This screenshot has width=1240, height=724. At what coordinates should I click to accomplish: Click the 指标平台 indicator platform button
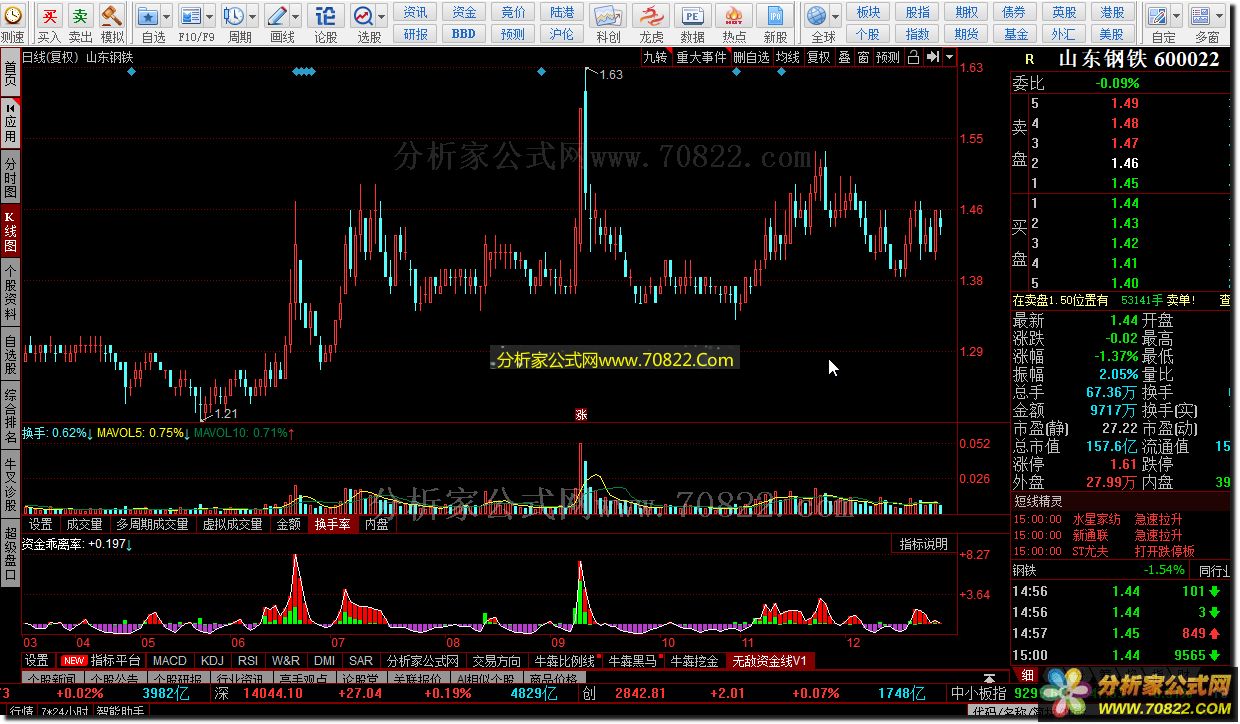100,661
